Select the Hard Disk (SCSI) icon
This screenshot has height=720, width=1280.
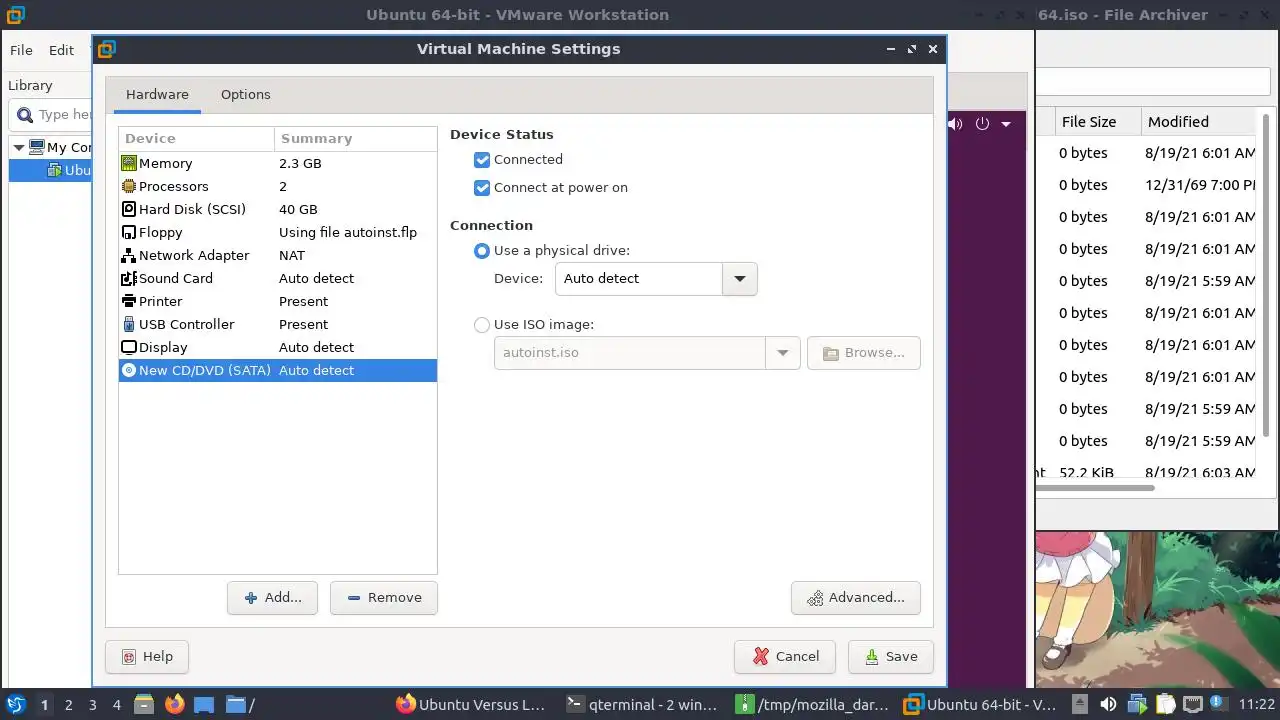click(128, 209)
